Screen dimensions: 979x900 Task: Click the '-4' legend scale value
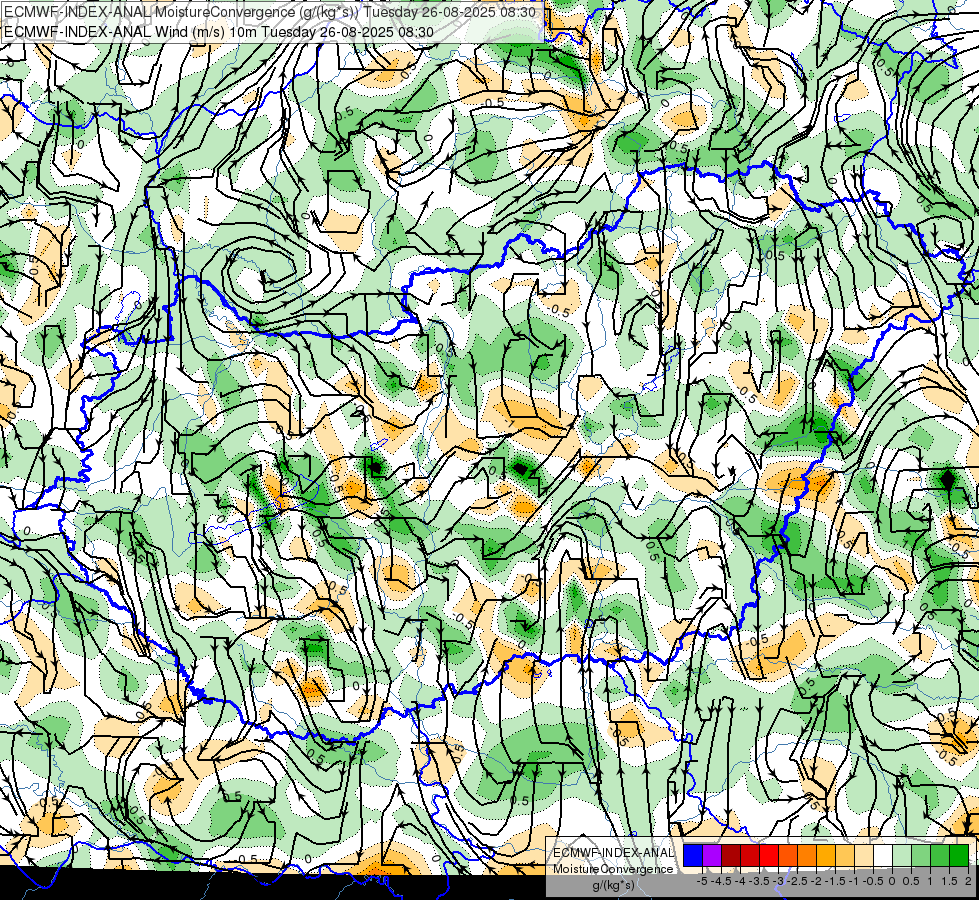740,881
